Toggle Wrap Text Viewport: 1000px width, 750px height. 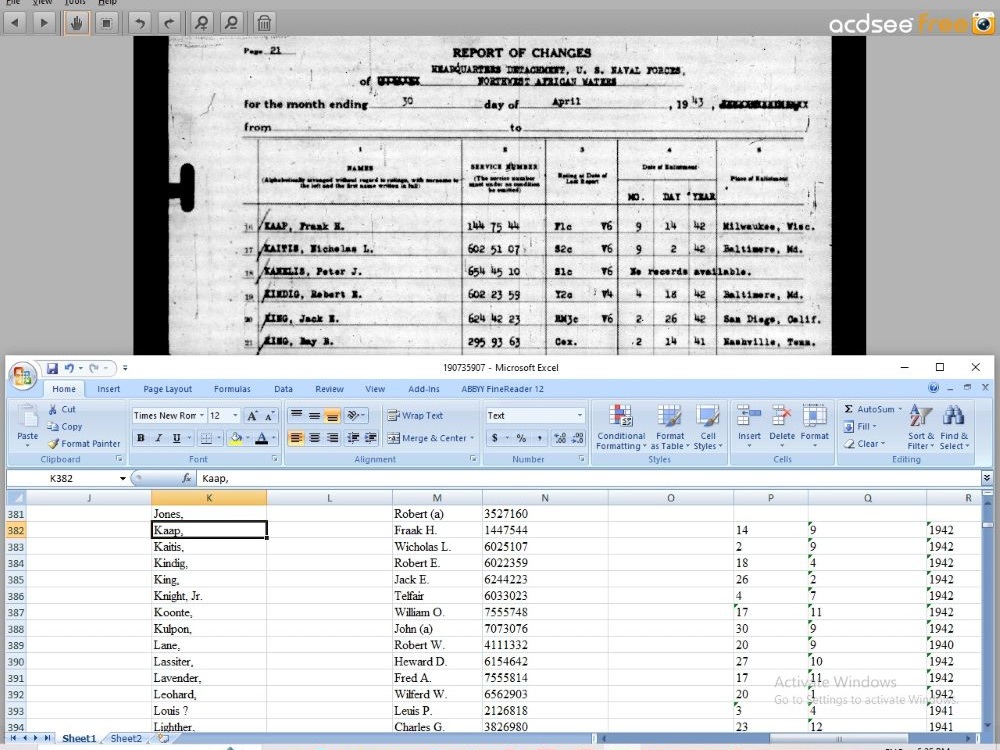click(415, 415)
